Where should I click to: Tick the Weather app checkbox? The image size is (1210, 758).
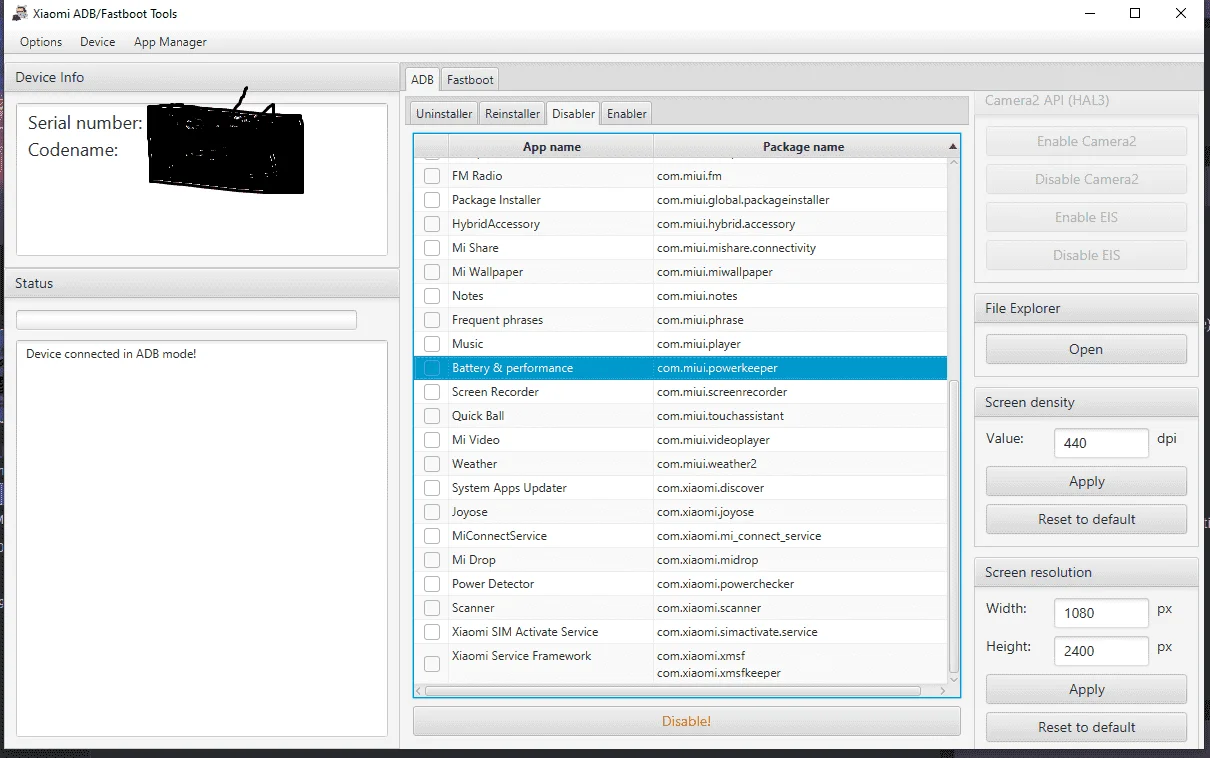[x=432, y=464]
